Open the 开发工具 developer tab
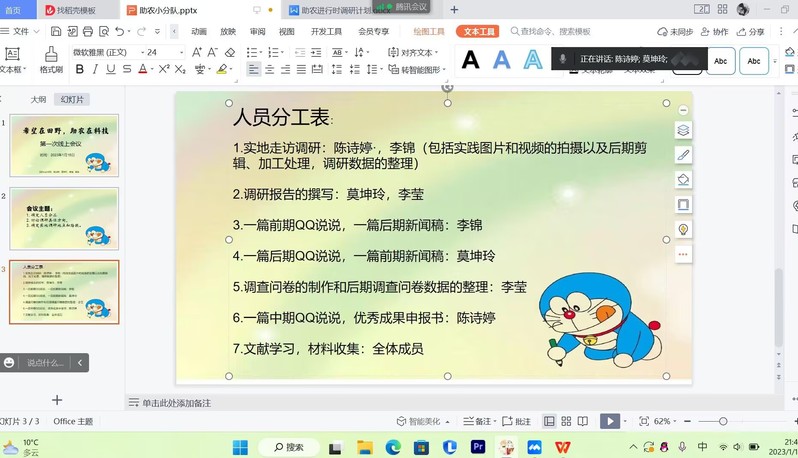This screenshot has height=458, width=798. pyautogui.click(x=326, y=32)
